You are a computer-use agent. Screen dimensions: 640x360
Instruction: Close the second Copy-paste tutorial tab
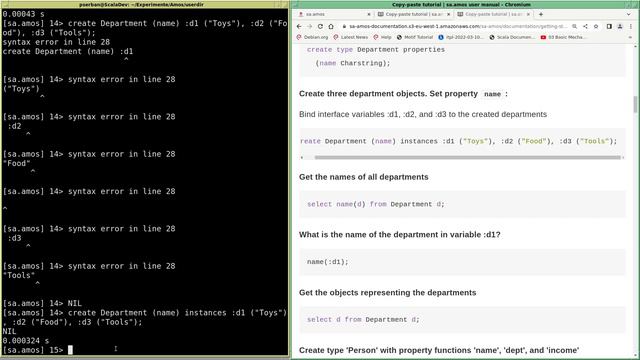pos(449,14)
